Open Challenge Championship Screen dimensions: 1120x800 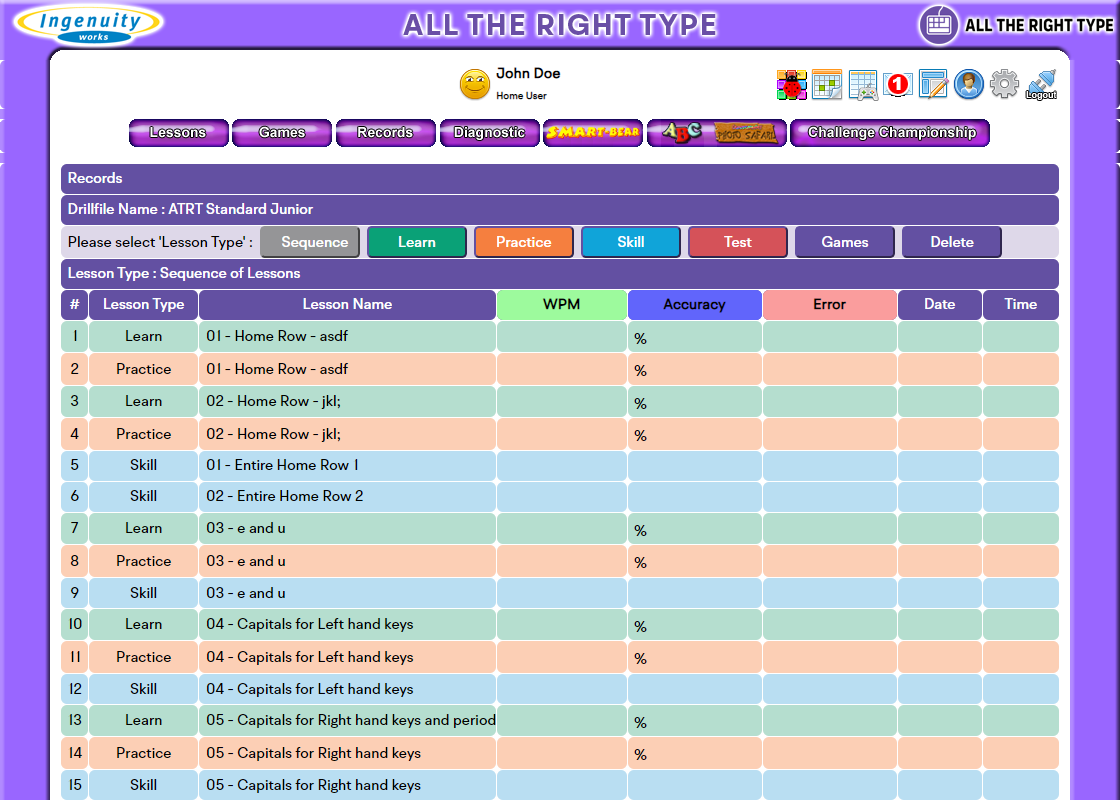click(890, 133)
